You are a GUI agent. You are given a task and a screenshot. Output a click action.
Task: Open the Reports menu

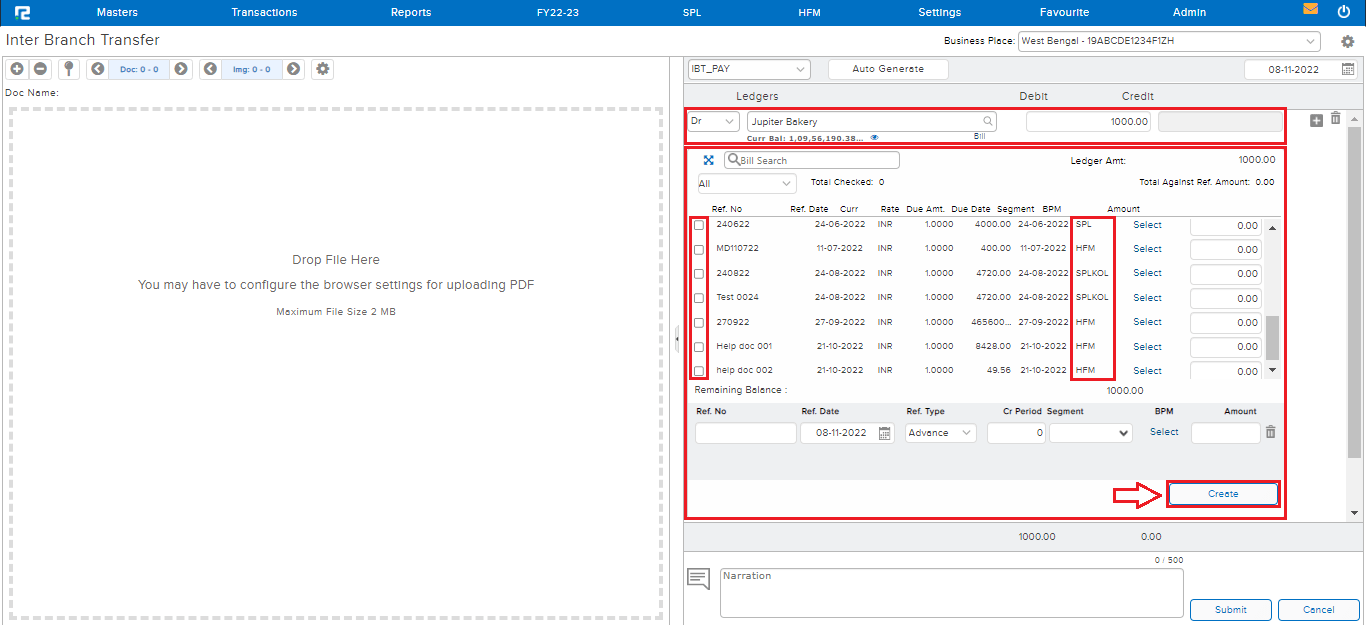411,12
